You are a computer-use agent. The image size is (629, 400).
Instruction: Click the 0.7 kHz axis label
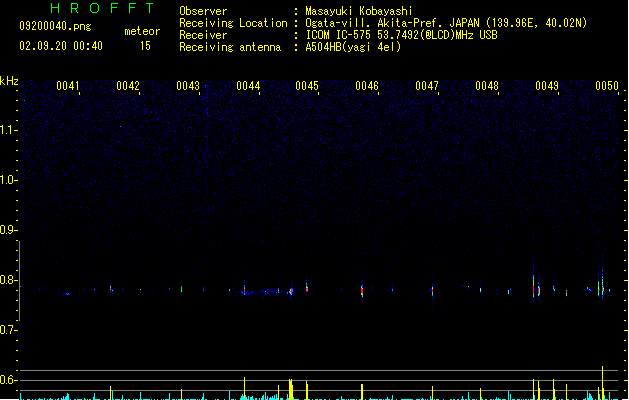point(8,330)
